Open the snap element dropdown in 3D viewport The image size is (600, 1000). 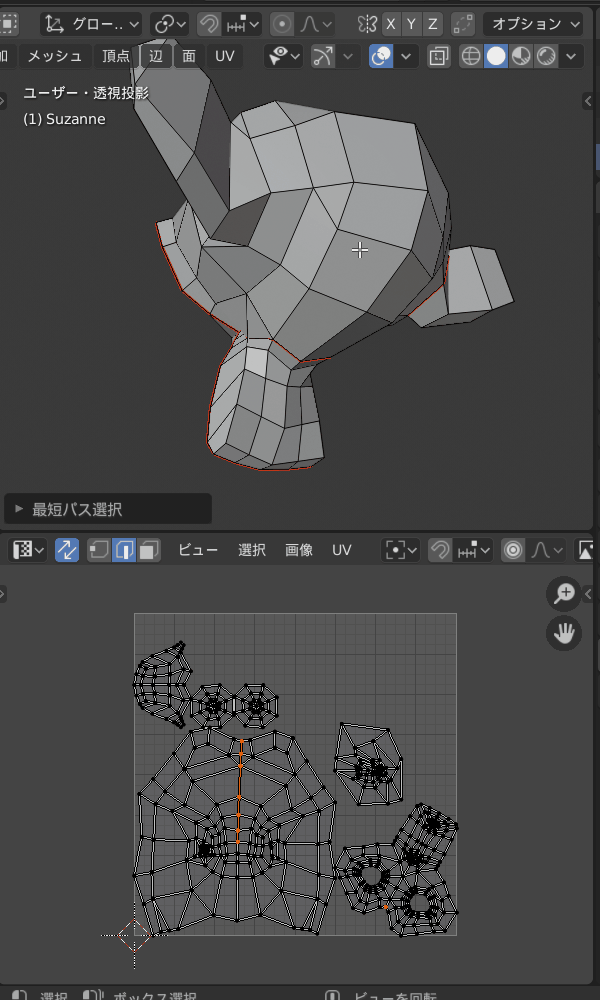[x=242, y=24]
